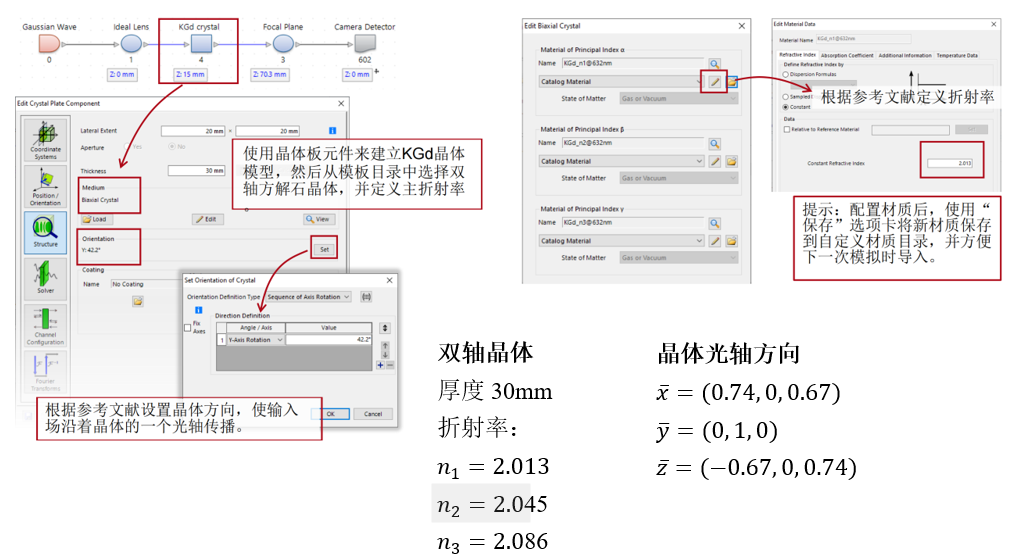Select the KGd crystal node
The height and width of the screenshot is (557, 1022).
[x=201, y=44]
